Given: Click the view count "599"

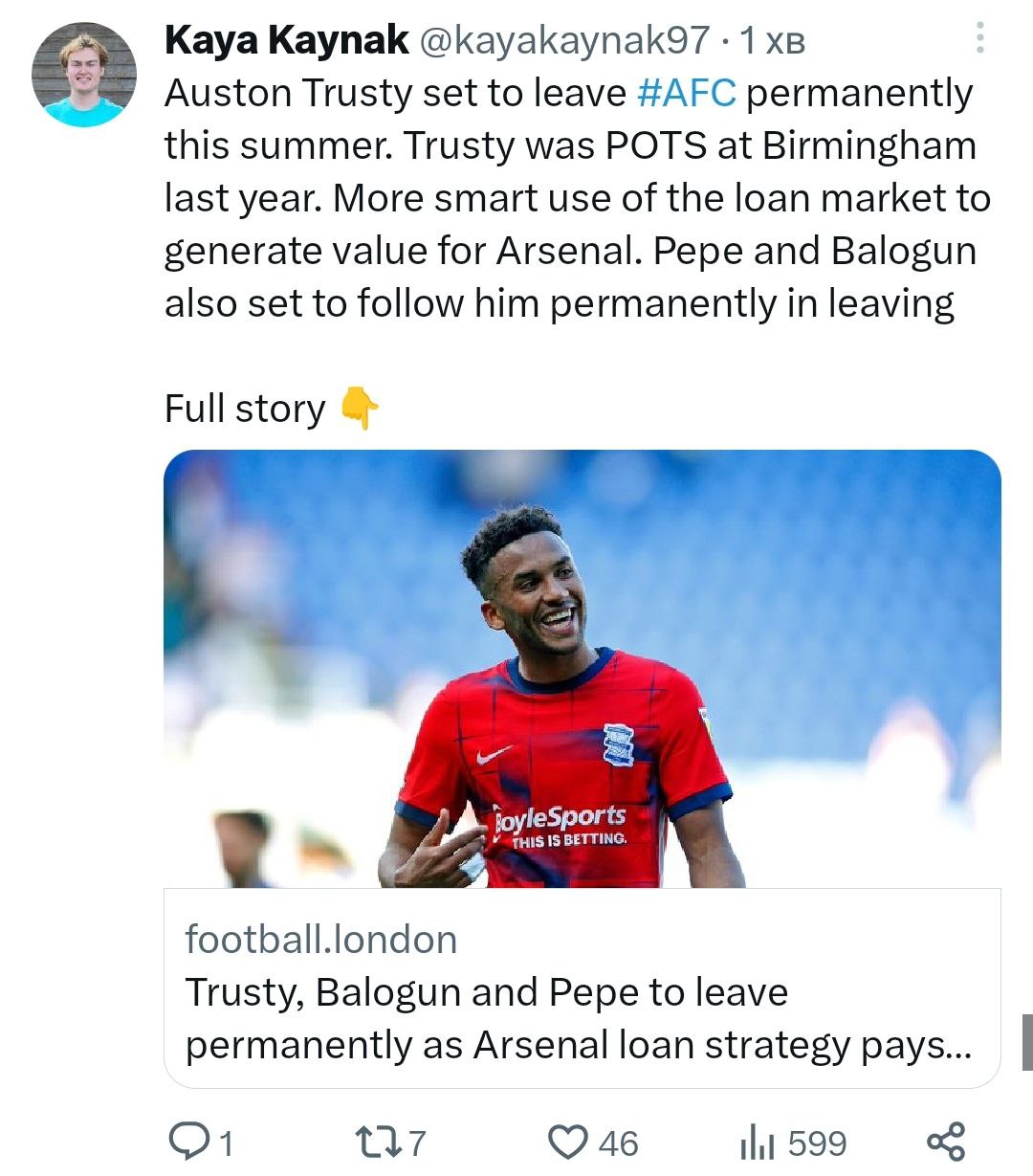Looking at the screenshot, I should pos(818,1143).
